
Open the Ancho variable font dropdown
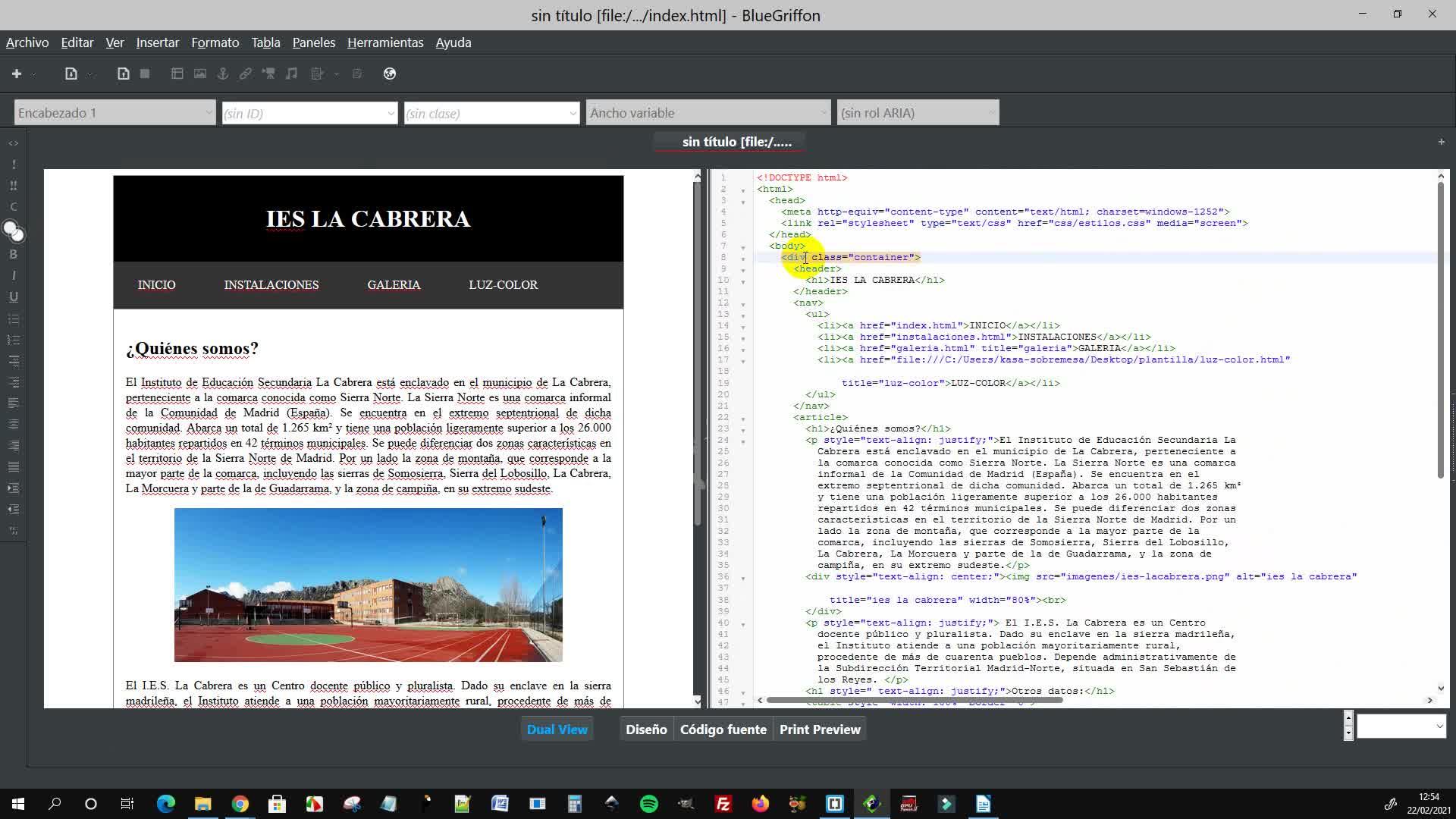(x=708, y=113)
